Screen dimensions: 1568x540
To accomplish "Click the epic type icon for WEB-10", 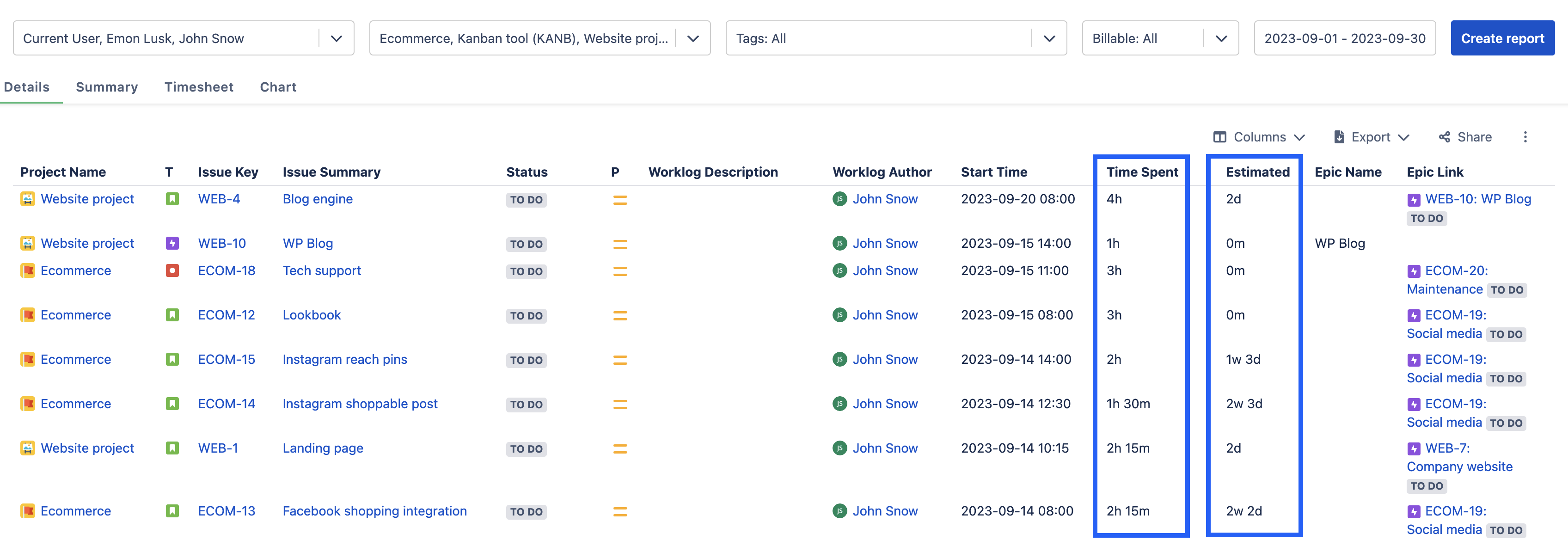I will tap(172, 244).
